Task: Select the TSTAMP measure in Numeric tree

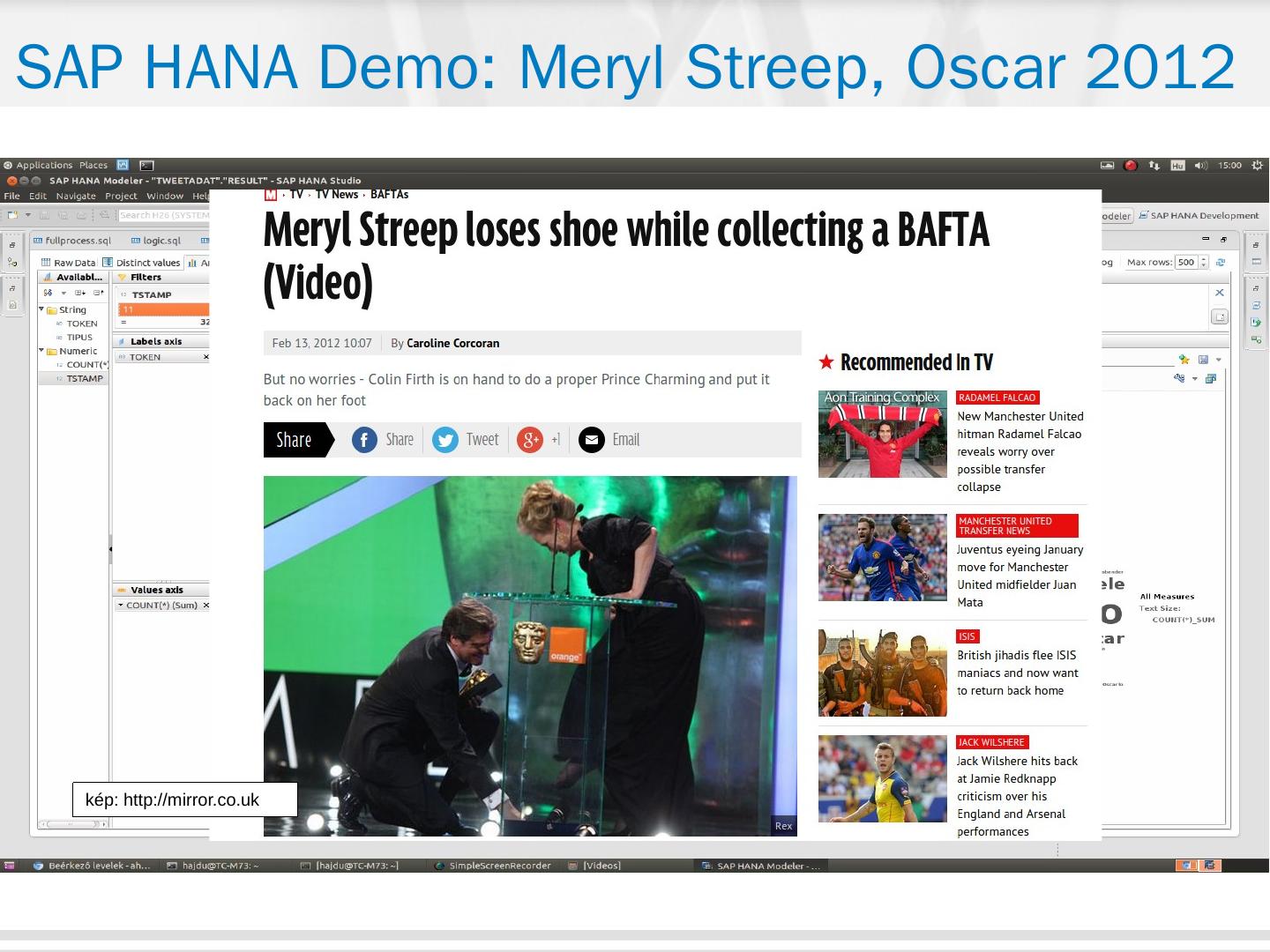Action: [78, 378]
